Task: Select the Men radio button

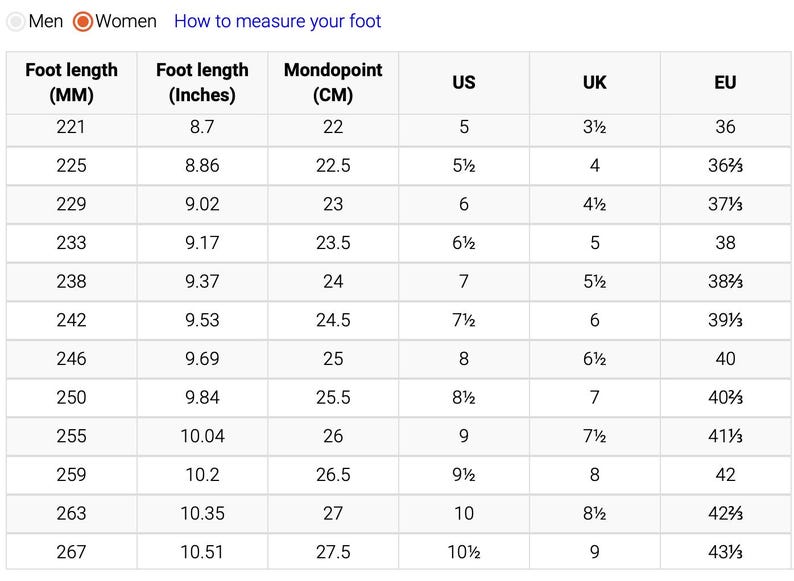Action: (x=16, y=21)
